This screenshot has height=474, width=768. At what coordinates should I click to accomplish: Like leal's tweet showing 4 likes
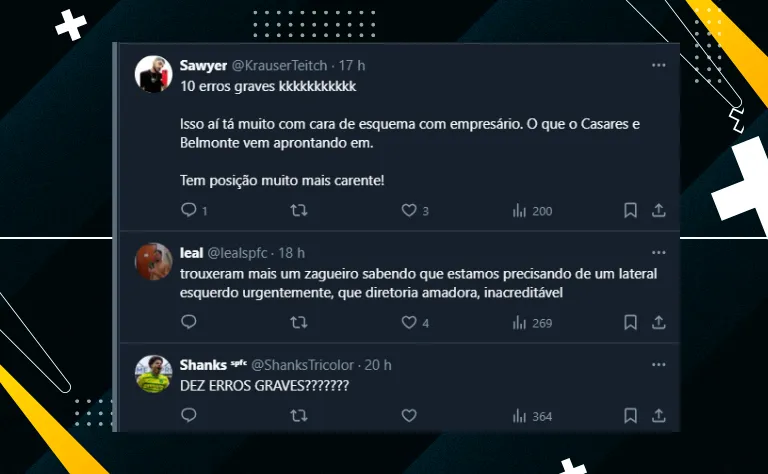tap(409, 323)
